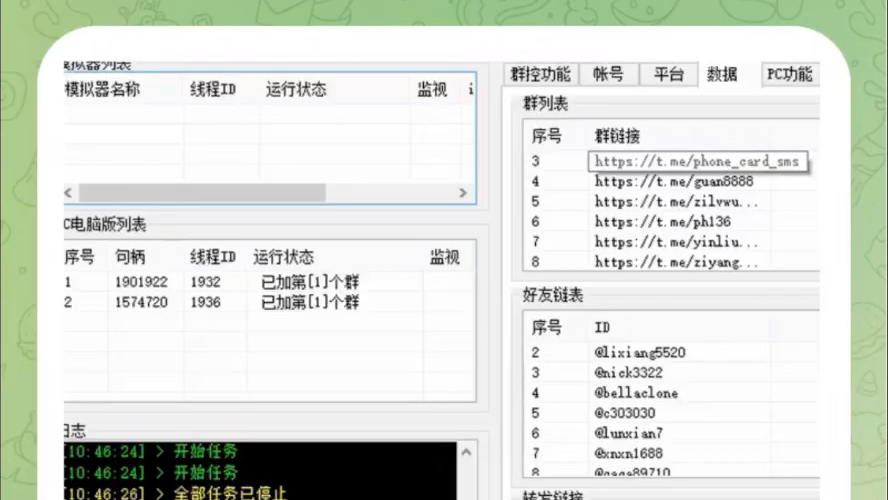This screenshot has width=888, height=500.
Task: Select group link starting https://t.me/ziyang
Action: (676, 263)
